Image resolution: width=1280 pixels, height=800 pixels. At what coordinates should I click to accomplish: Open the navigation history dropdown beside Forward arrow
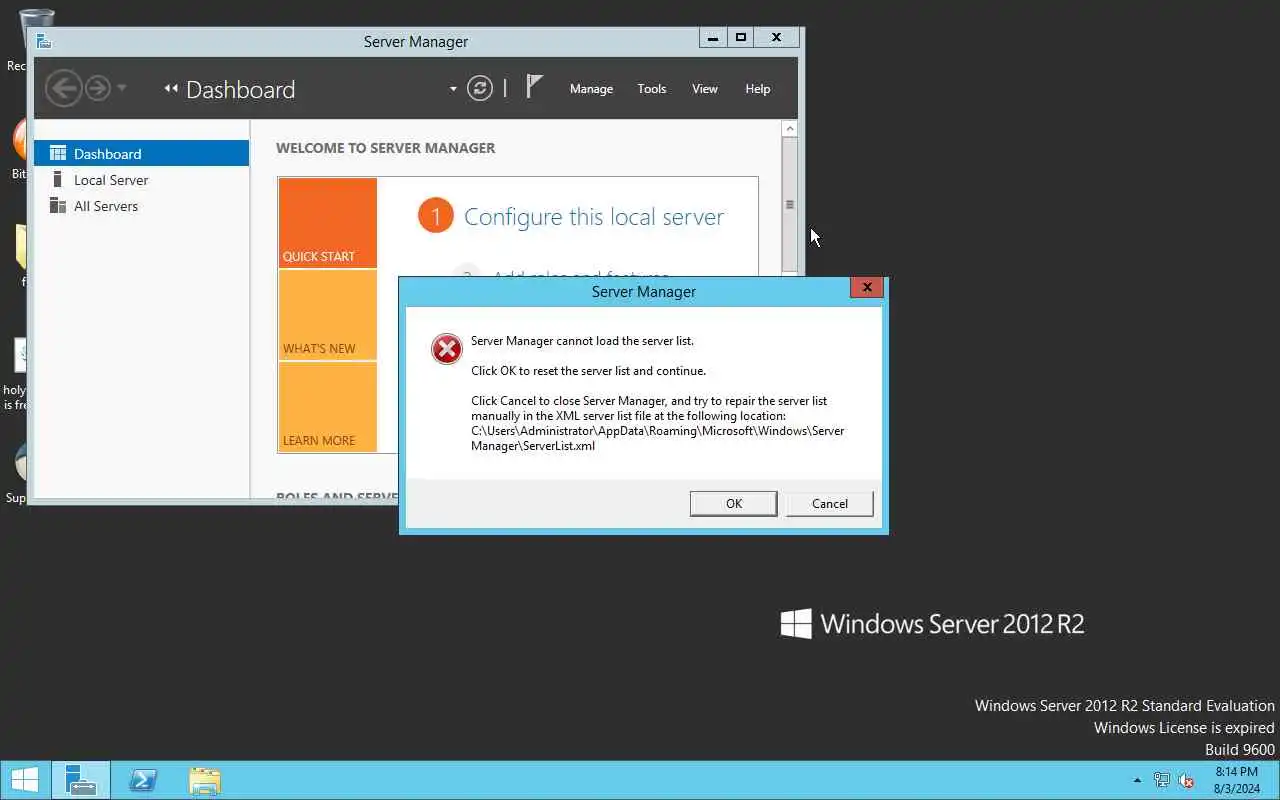pyautogui.click(x=121, y=88)
